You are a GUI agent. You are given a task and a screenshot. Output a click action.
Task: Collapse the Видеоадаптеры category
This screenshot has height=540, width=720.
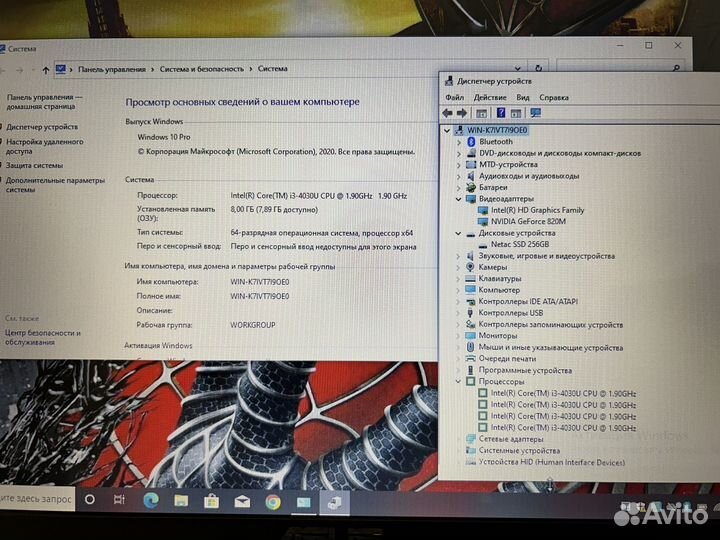[x=458, y=199]
